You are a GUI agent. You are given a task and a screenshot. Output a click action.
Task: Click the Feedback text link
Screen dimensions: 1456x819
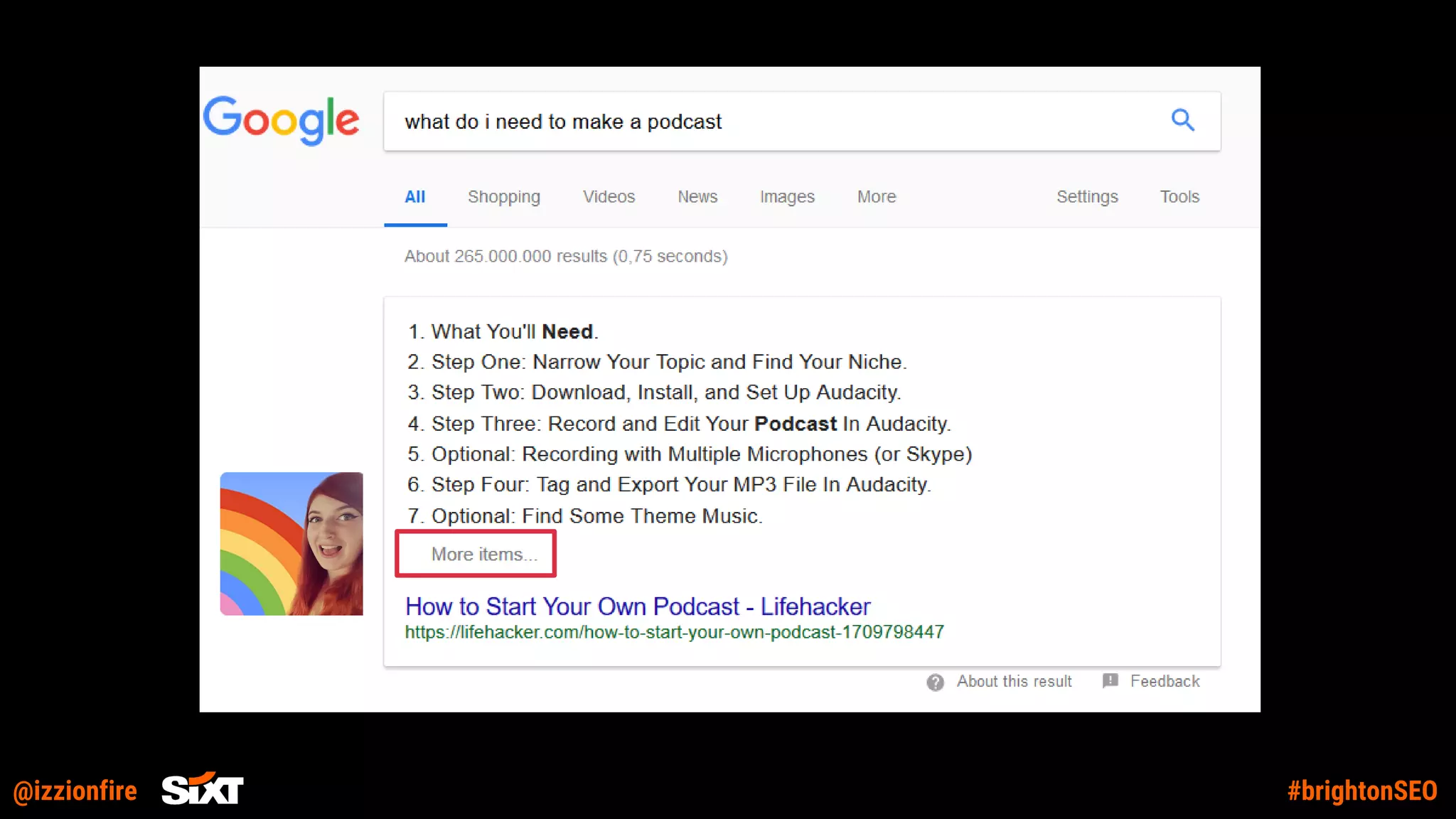click(1164, 681)
